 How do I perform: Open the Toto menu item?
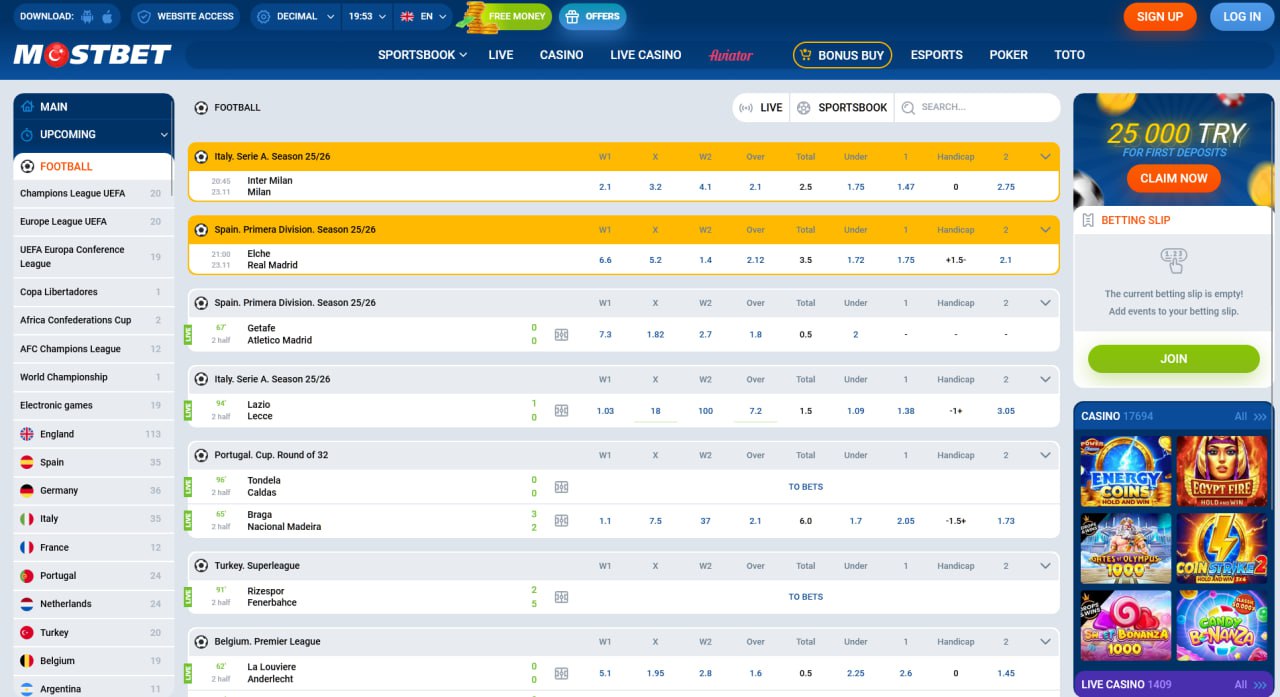[x=1069, y=55]
